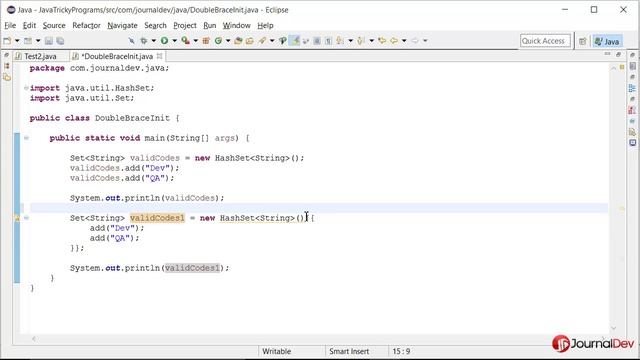Image resolution: width=640 pixels, height=360 pixels.
Task: Open the New wizard dropdown arrow
Action: 17,41
